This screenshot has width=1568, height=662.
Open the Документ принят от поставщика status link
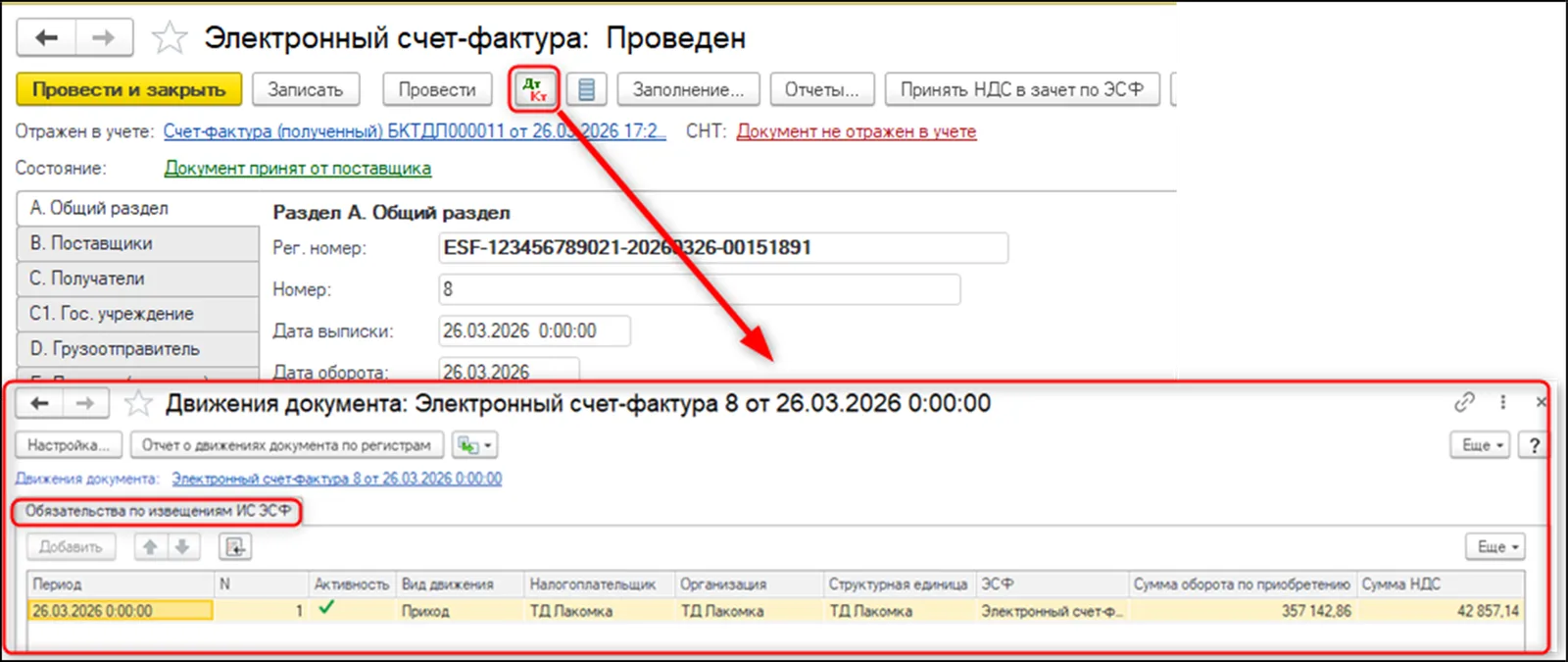click(298, 169)
